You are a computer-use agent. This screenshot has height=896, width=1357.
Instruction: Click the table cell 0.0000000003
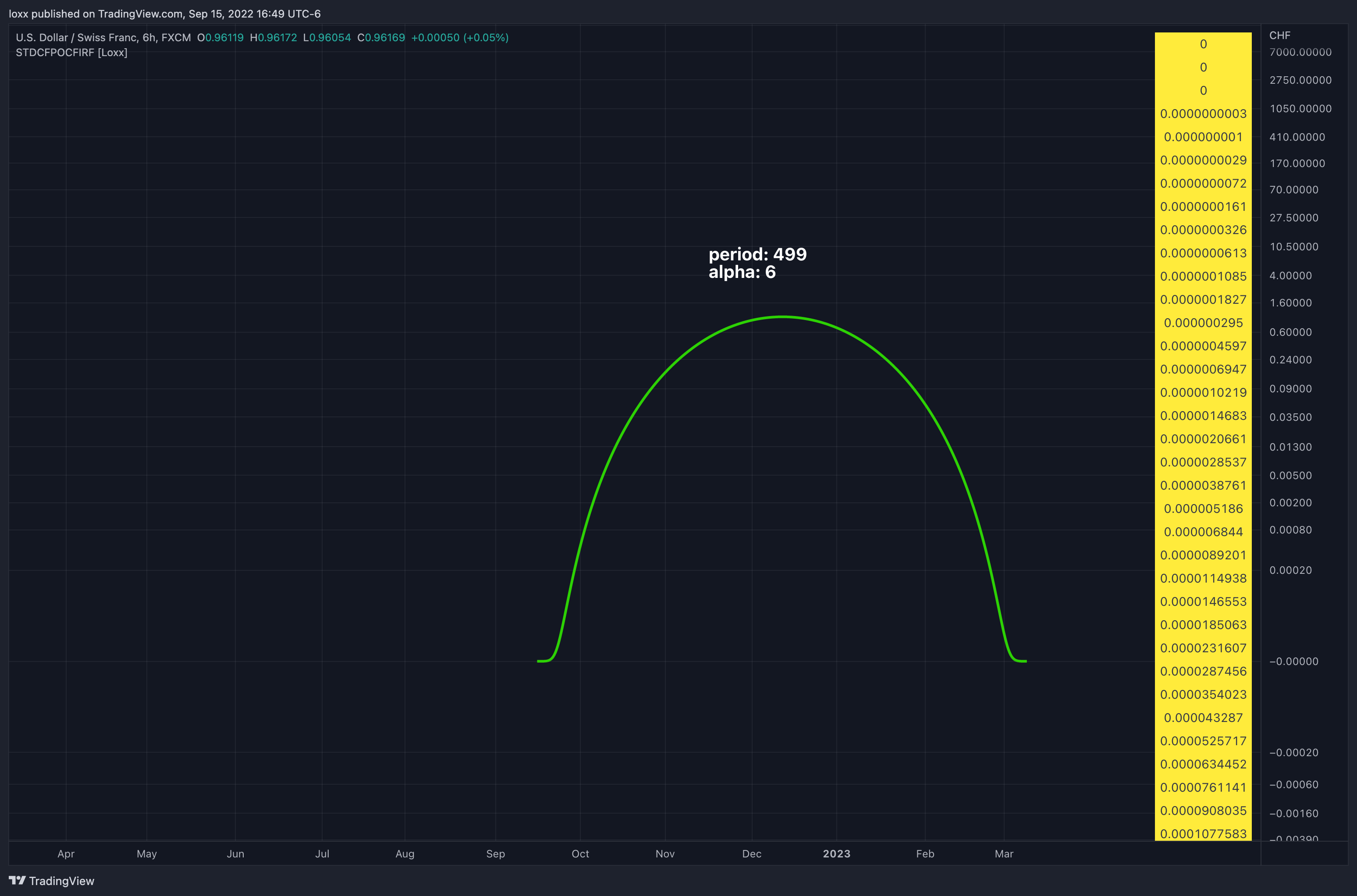pyautogui.click(x=1203, y=114)
